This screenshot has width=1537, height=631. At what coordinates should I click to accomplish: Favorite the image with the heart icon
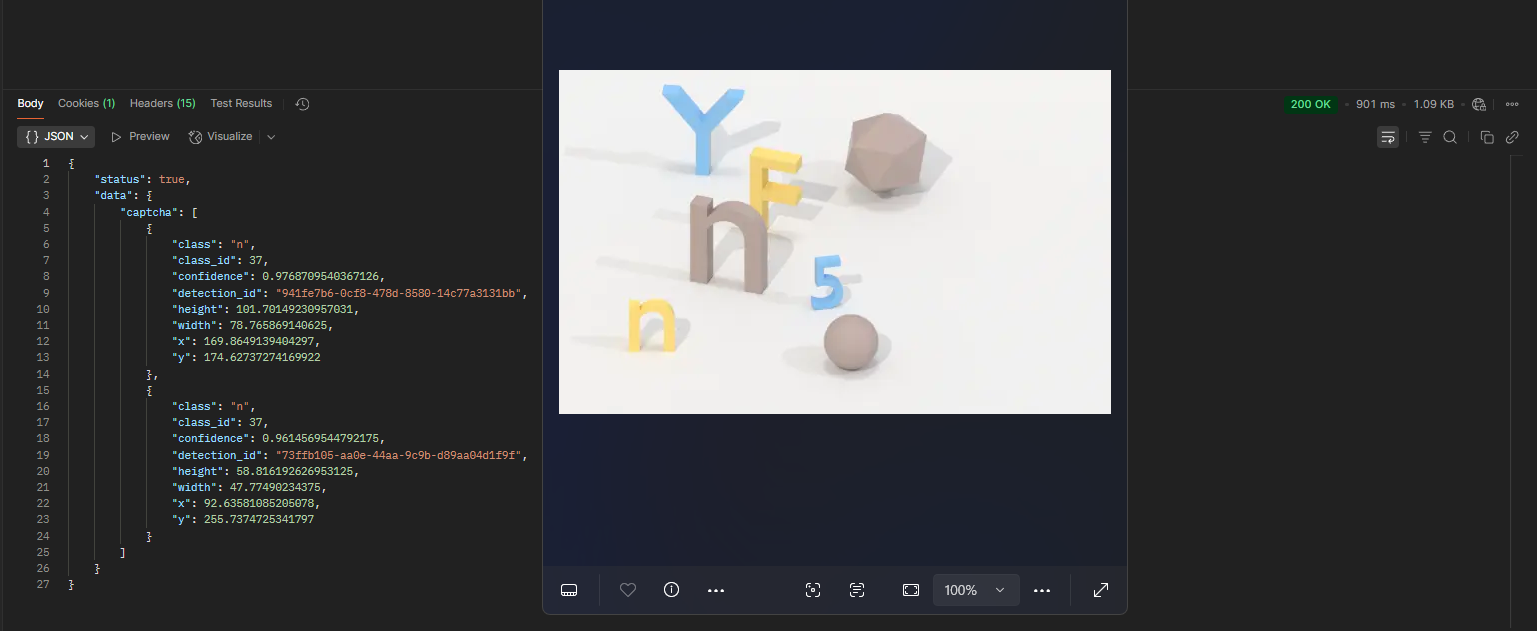tap(627, 590)
